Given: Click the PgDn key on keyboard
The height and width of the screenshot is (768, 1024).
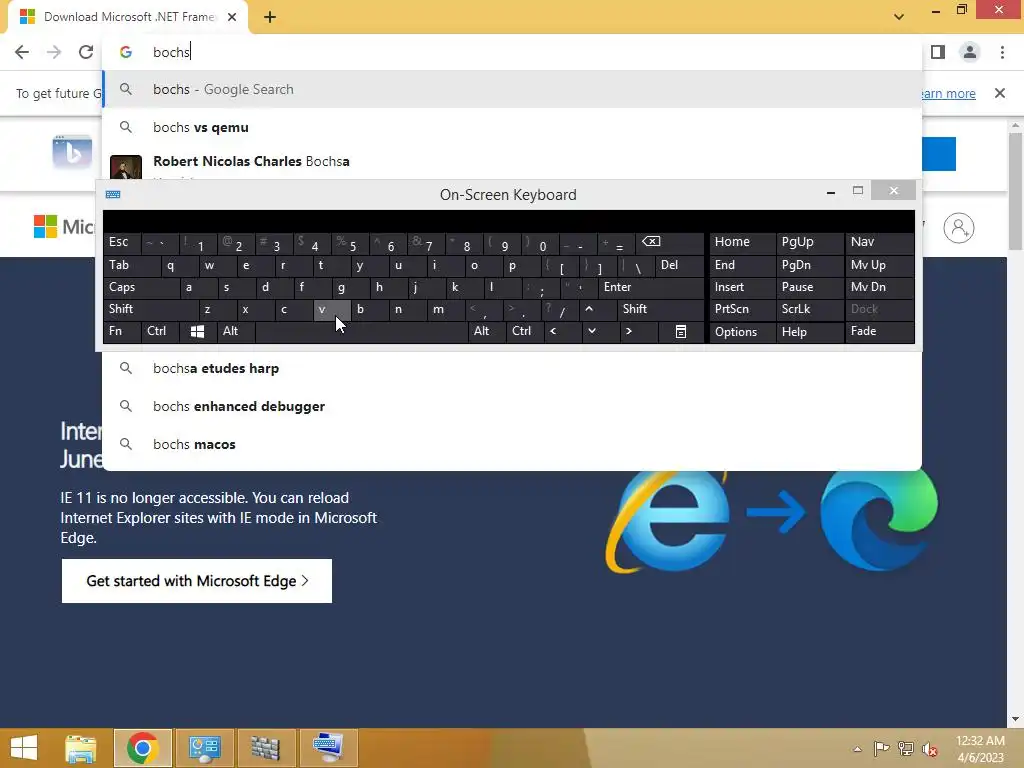Looking at the screenshot, I should [810, 265].
